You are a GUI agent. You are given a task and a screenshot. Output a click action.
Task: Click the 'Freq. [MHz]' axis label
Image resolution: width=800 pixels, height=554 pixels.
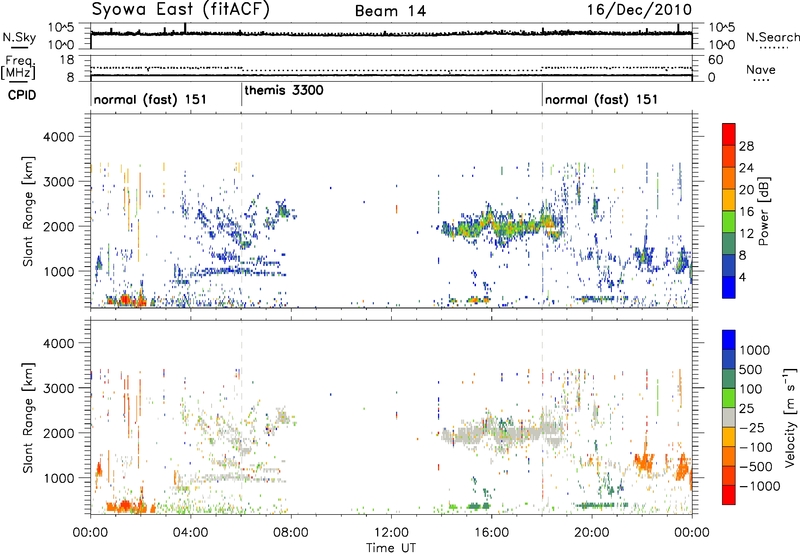(x=18, y=67)
